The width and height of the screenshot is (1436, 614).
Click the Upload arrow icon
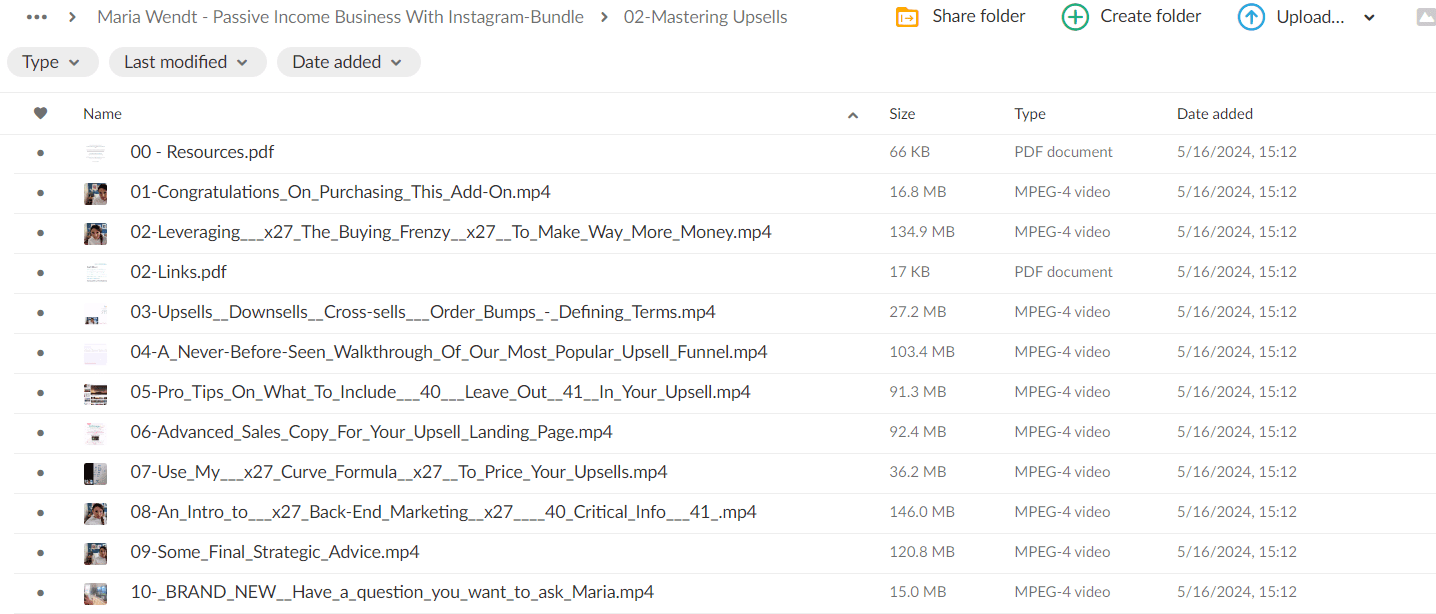coord(1251,17)
